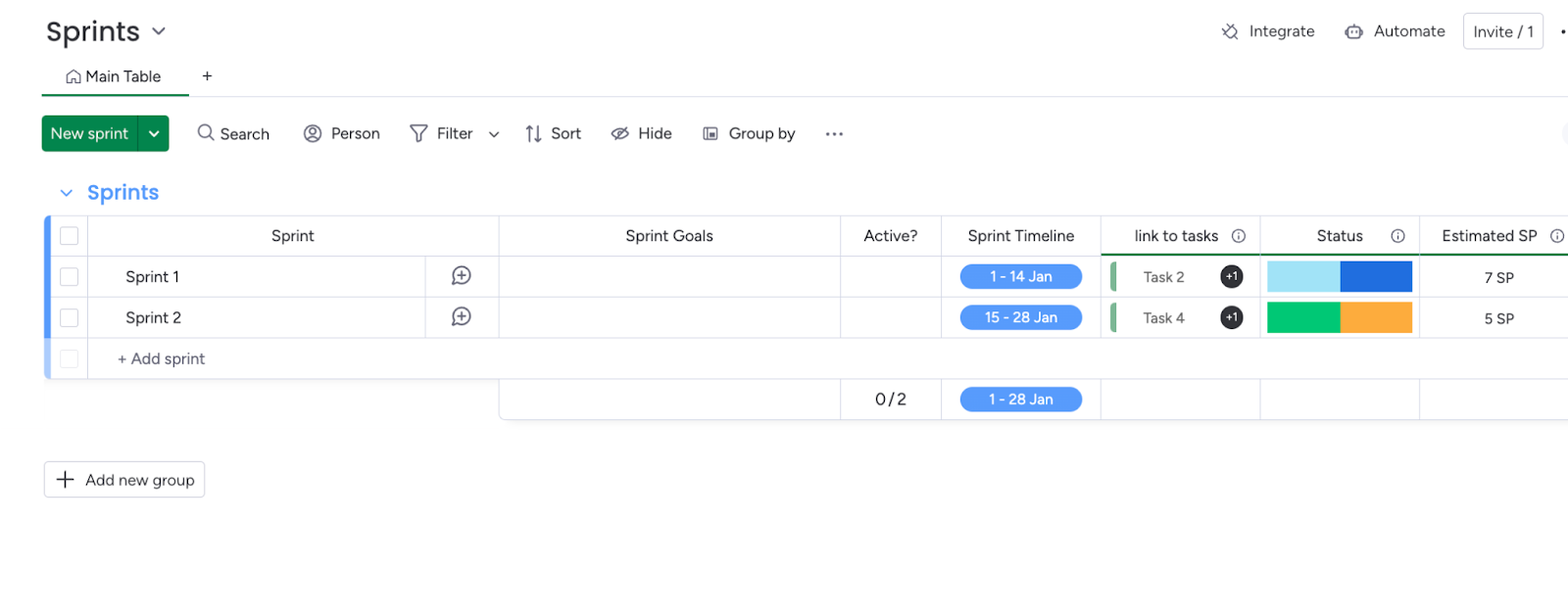1568x616 pixels.
Task: Click the info icon beside Status column
Action: (1398, 236)
